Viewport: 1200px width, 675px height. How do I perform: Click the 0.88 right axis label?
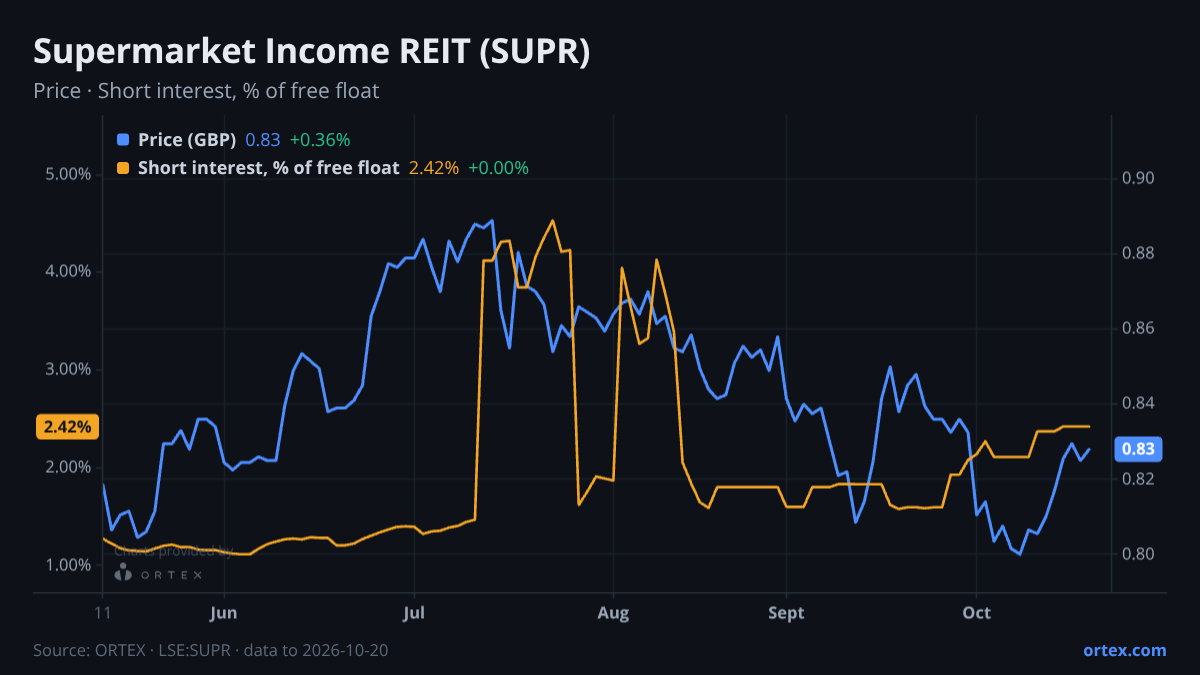[x=1138, y=253]
